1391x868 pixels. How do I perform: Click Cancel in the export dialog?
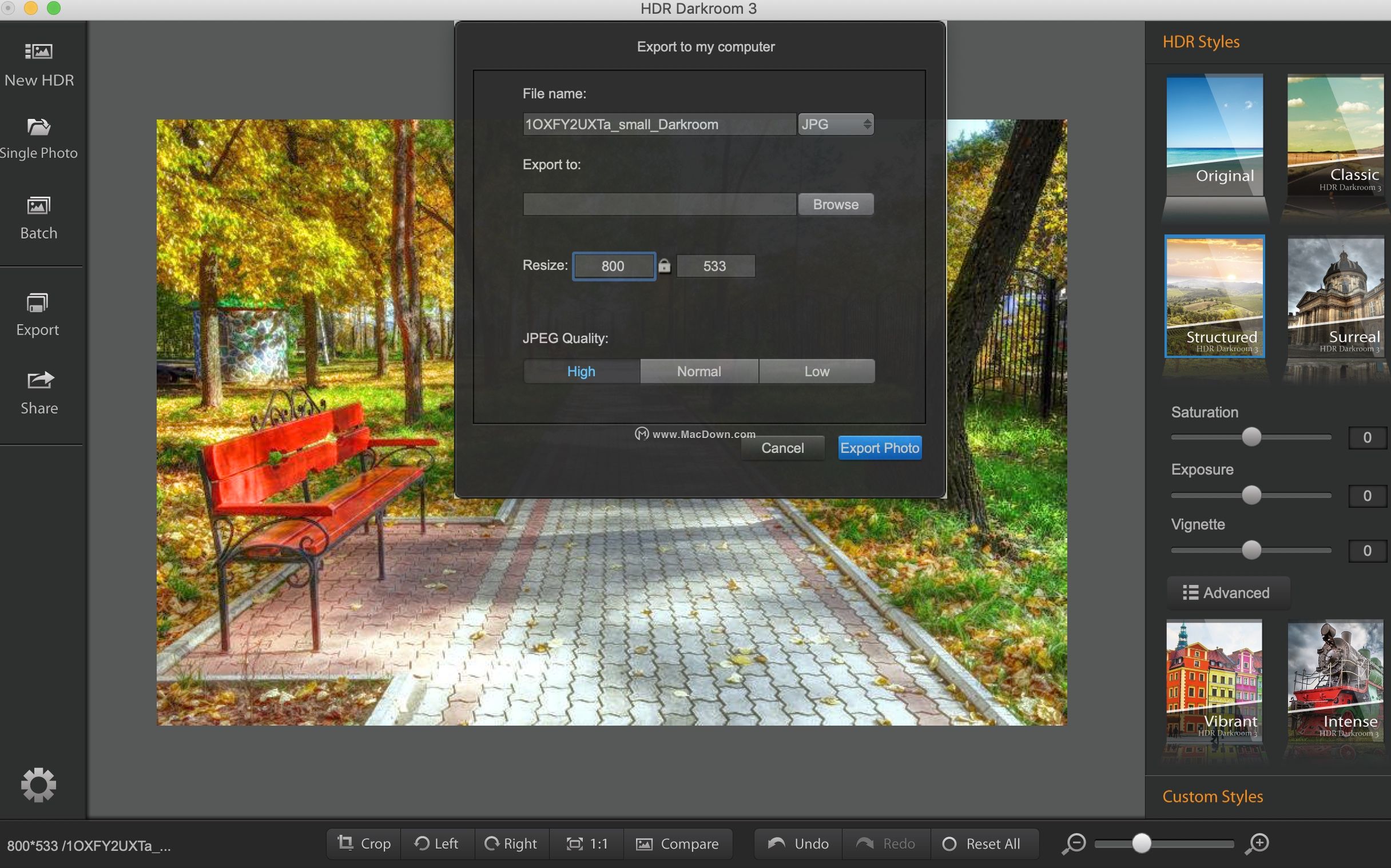[x=782, y=448]
